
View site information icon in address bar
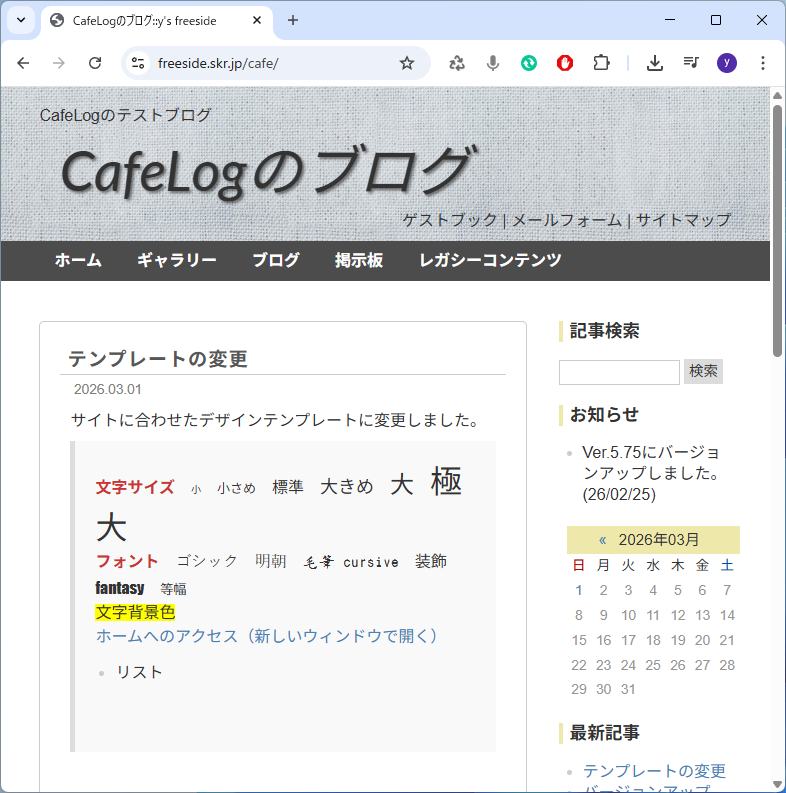pyautogui.click(x=139, y=63)
